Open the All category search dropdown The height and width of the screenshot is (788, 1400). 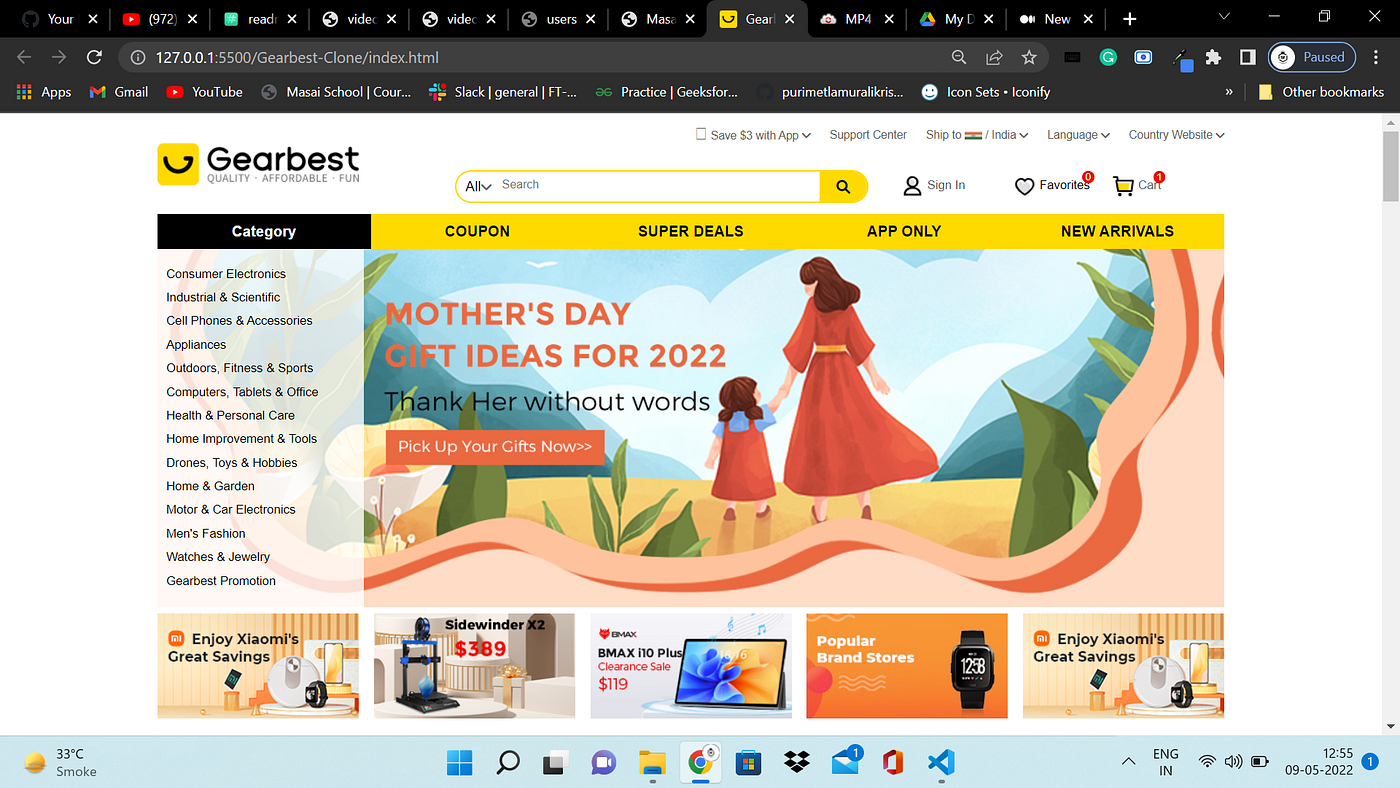[478, 186]
